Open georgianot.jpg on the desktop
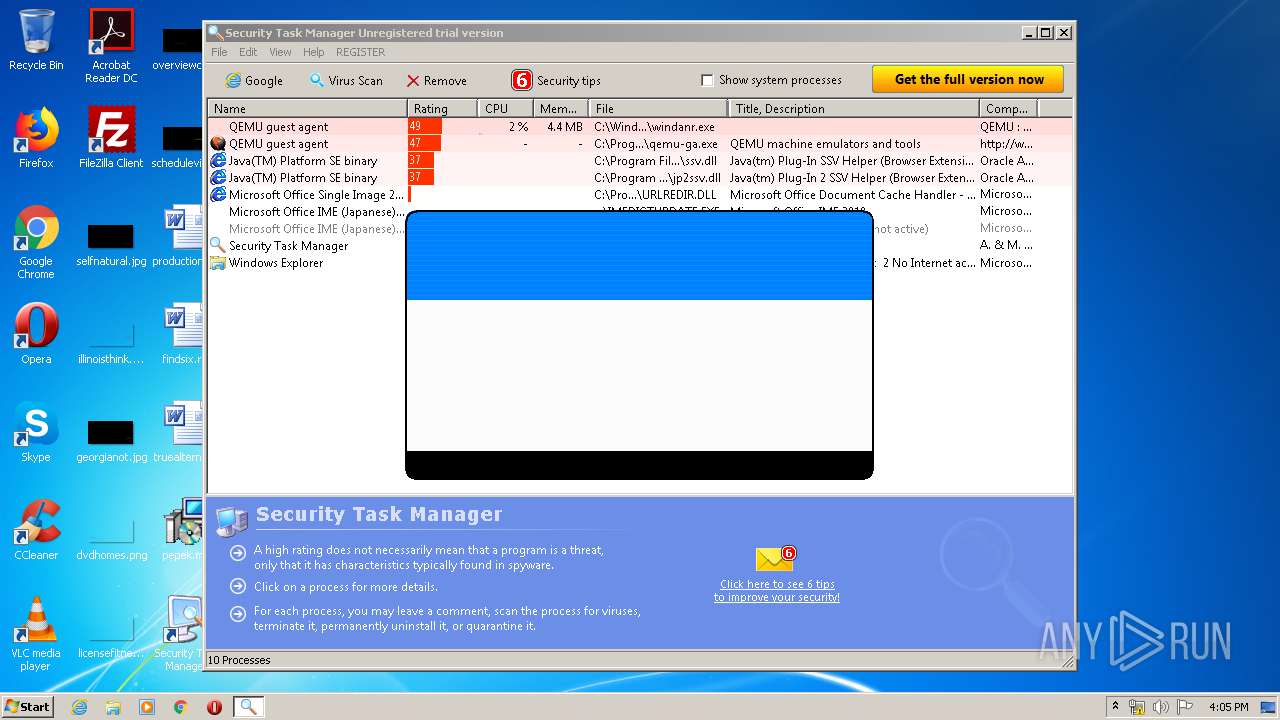 (111, 441)
